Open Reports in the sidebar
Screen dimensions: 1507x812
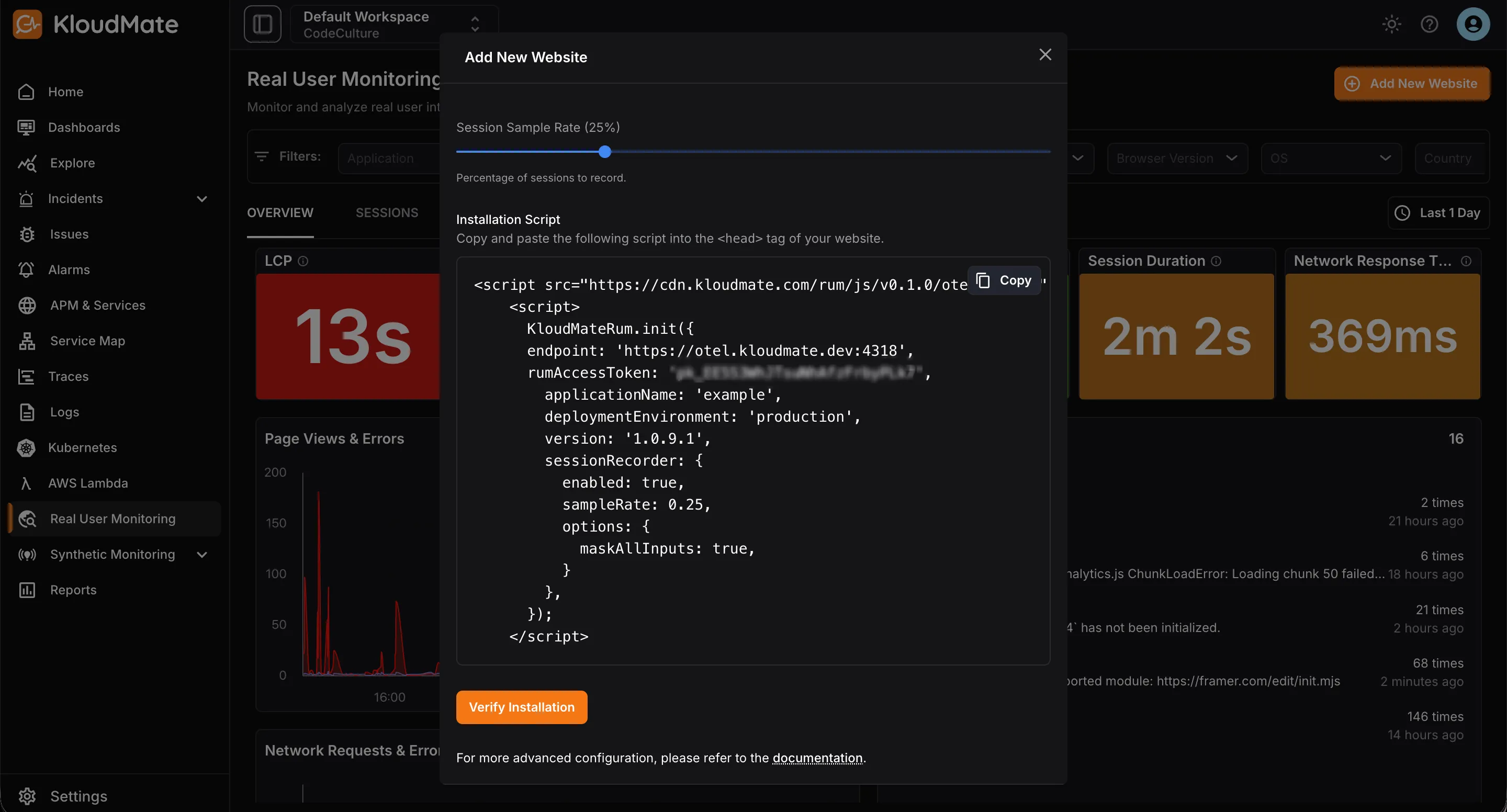click(x=74, y=590)
